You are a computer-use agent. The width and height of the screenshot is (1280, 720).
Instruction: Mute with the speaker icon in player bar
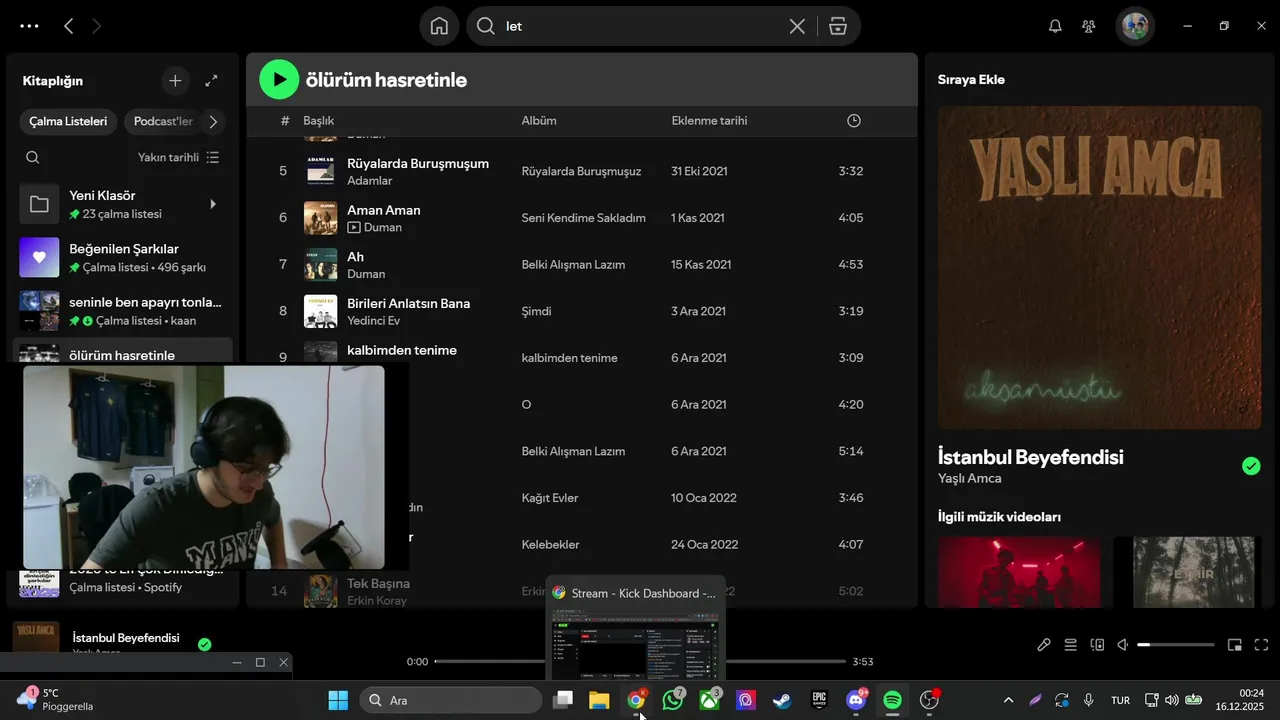coord(1123,645)
